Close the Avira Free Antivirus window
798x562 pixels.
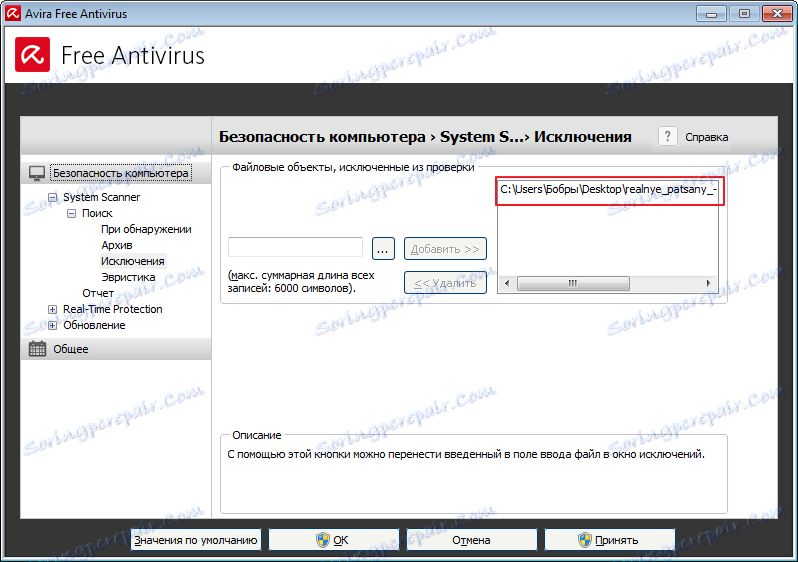777,14
